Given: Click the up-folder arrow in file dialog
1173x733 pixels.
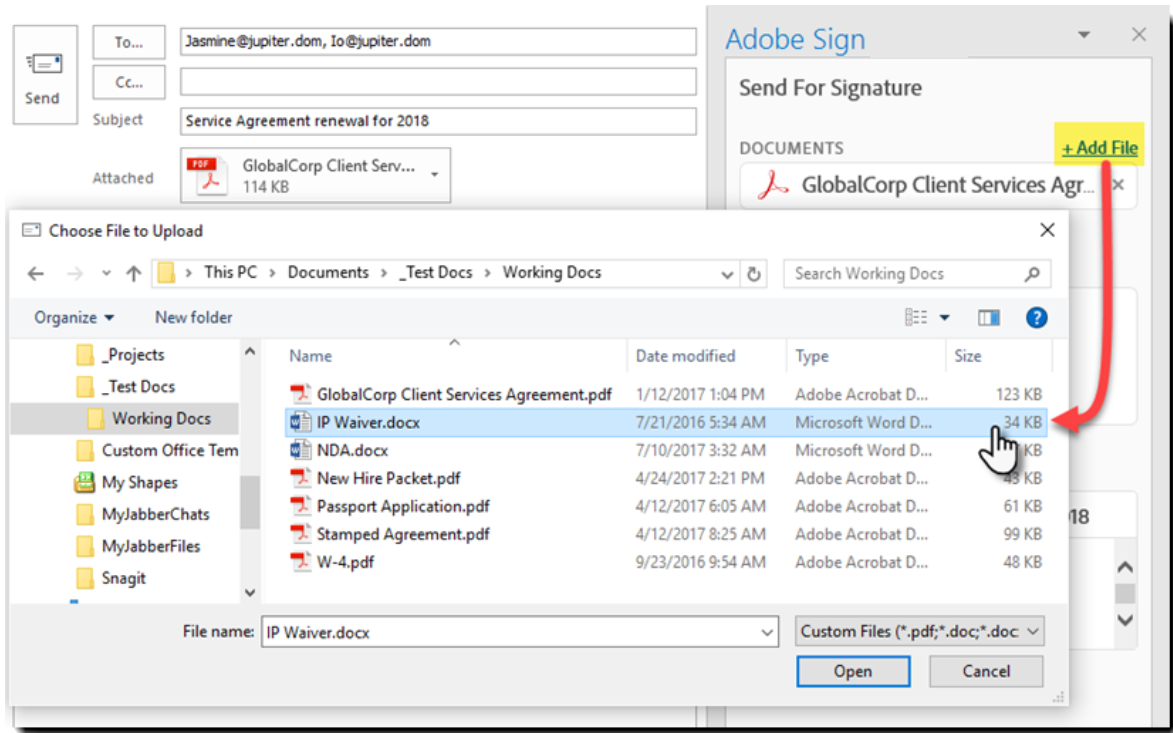Looking at the screenshot, I should tap(133, 274).
